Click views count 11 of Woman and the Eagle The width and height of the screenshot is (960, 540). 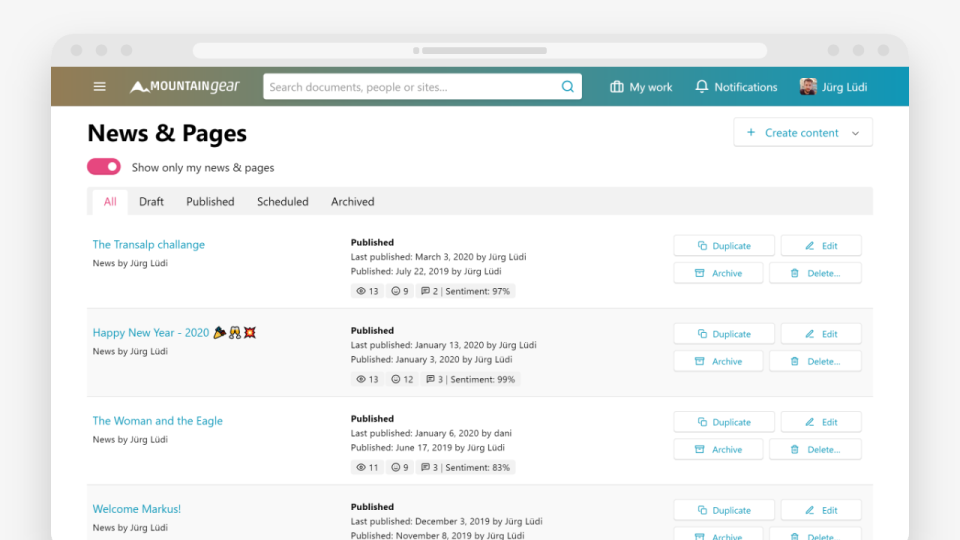[x=367, y=467]
